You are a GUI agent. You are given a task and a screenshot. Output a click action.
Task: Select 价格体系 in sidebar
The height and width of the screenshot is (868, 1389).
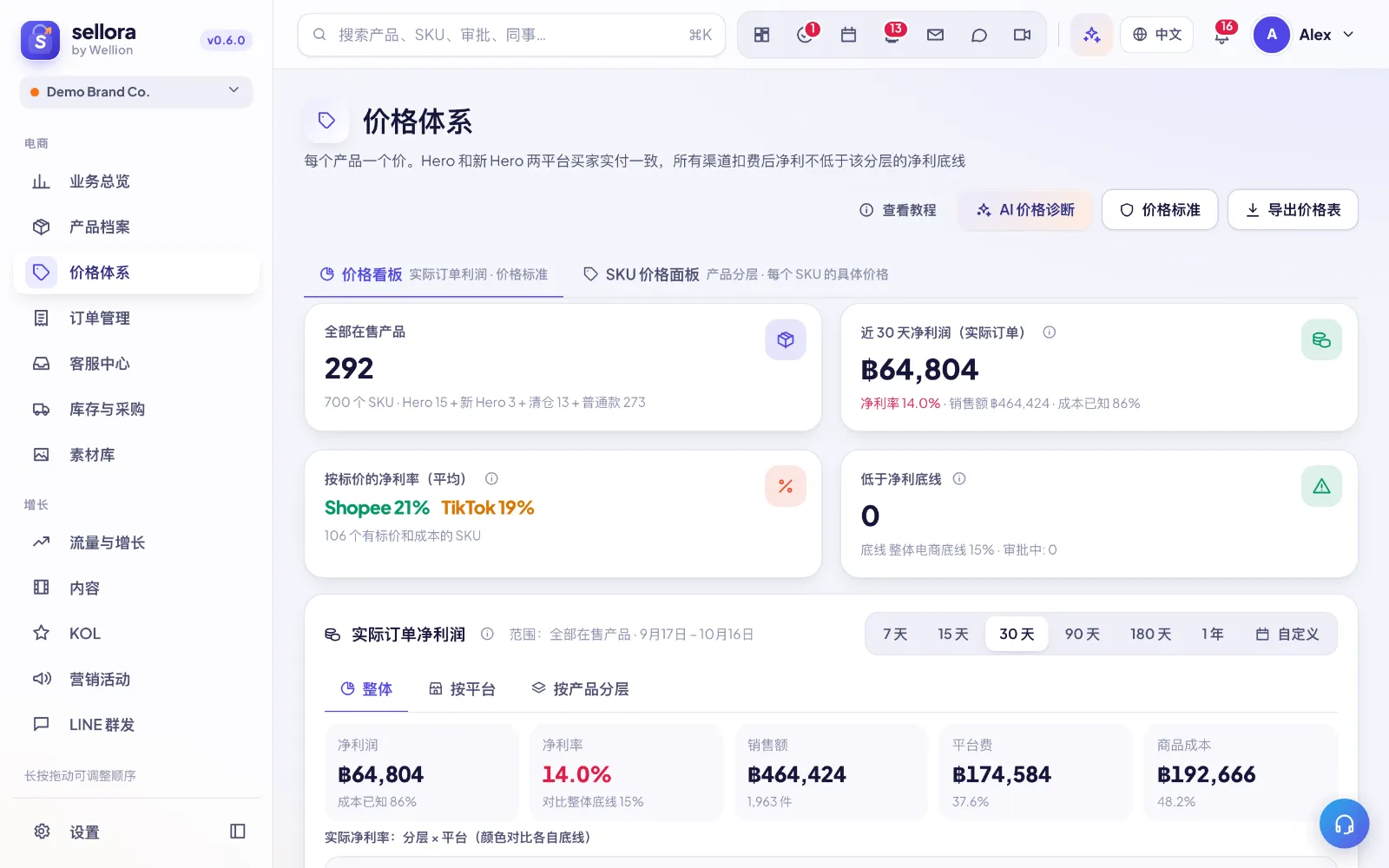coord(136,273)
